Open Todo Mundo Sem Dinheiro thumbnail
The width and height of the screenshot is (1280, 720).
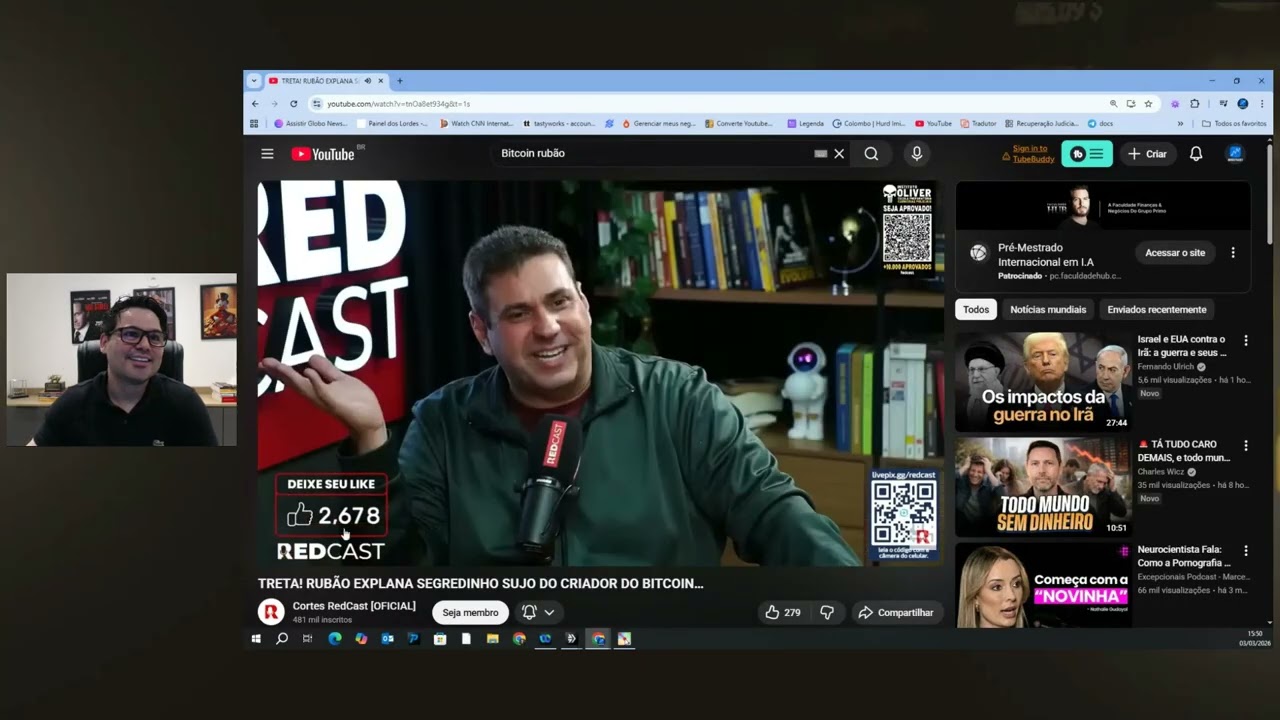click(1043, 487)
